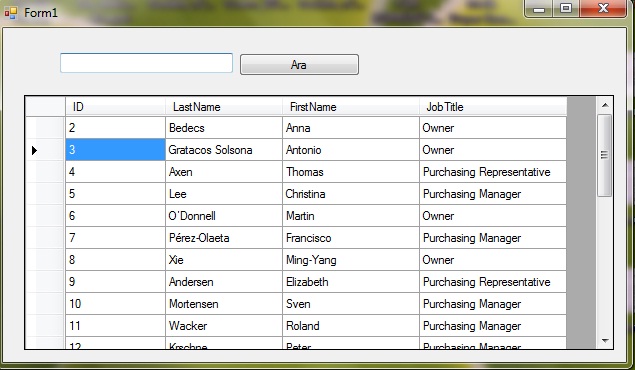
Task: Minimize the Form1 window
Action: click(x=539, y=9)
